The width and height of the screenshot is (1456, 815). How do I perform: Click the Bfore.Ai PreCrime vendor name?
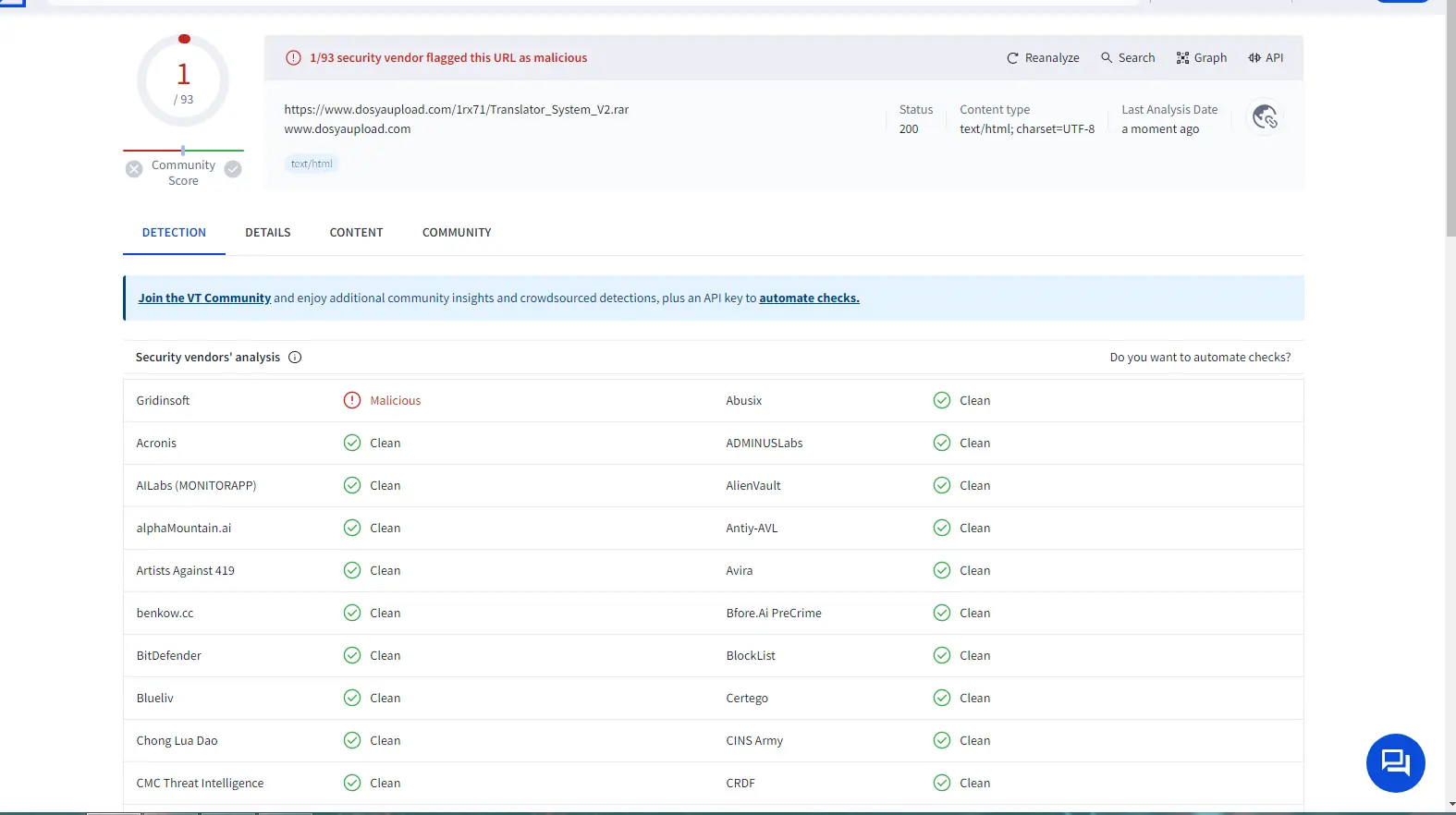pos(774,613)
